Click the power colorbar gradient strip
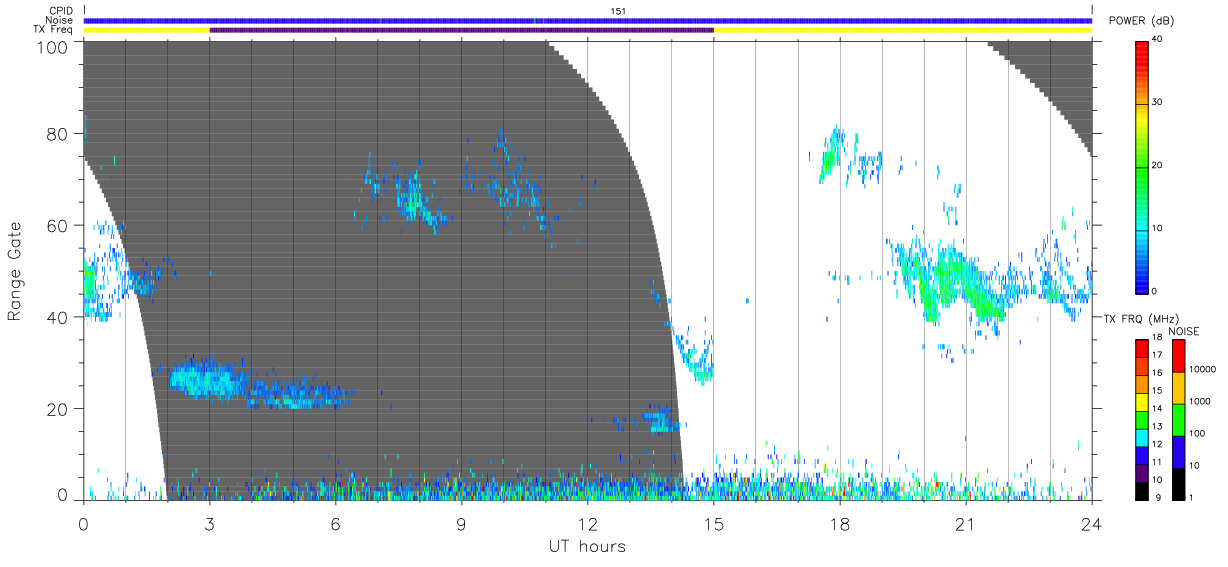1228x567 pixels. pos(1142,166)
